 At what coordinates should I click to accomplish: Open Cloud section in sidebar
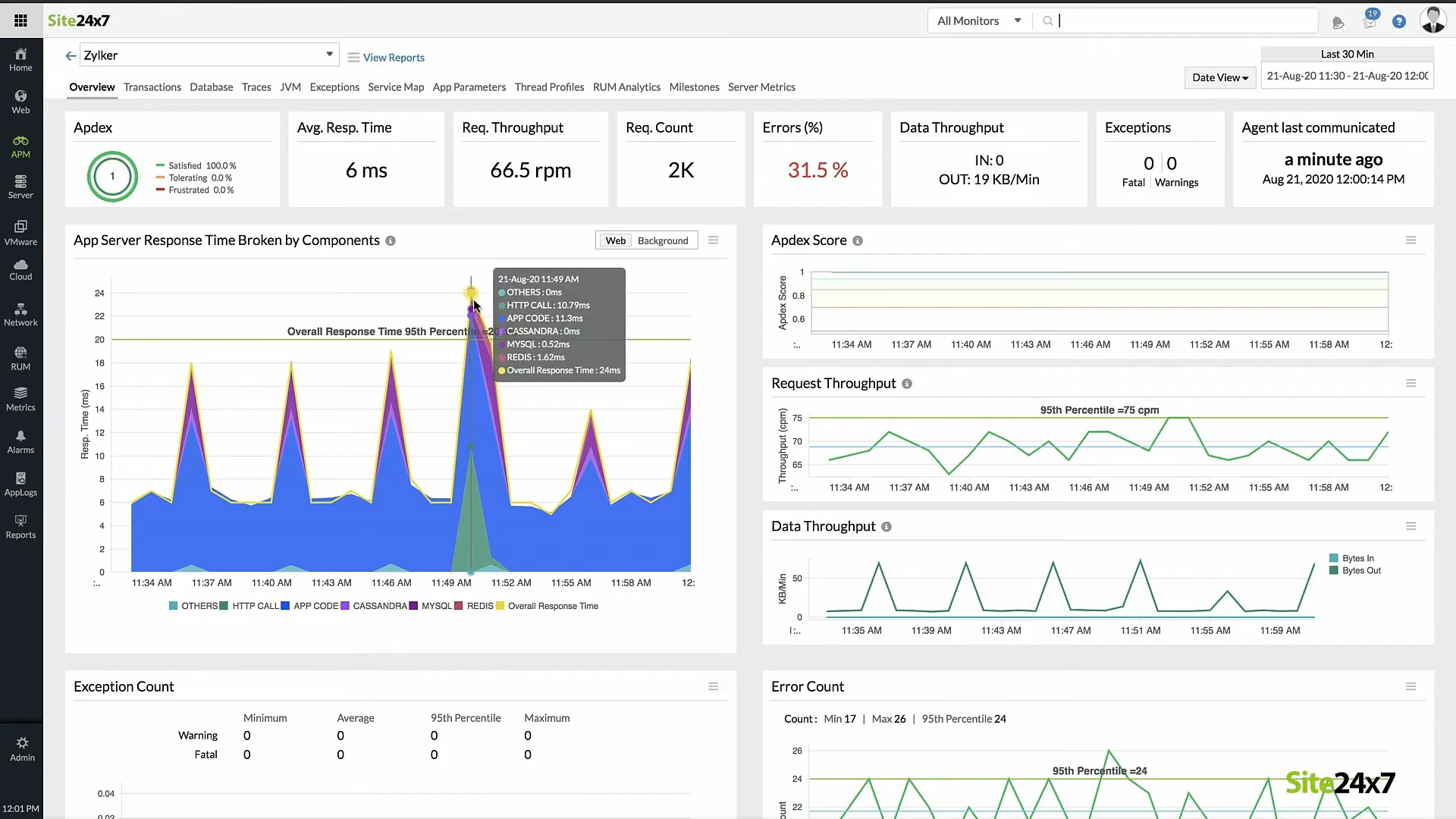click(x=20, y=270)
